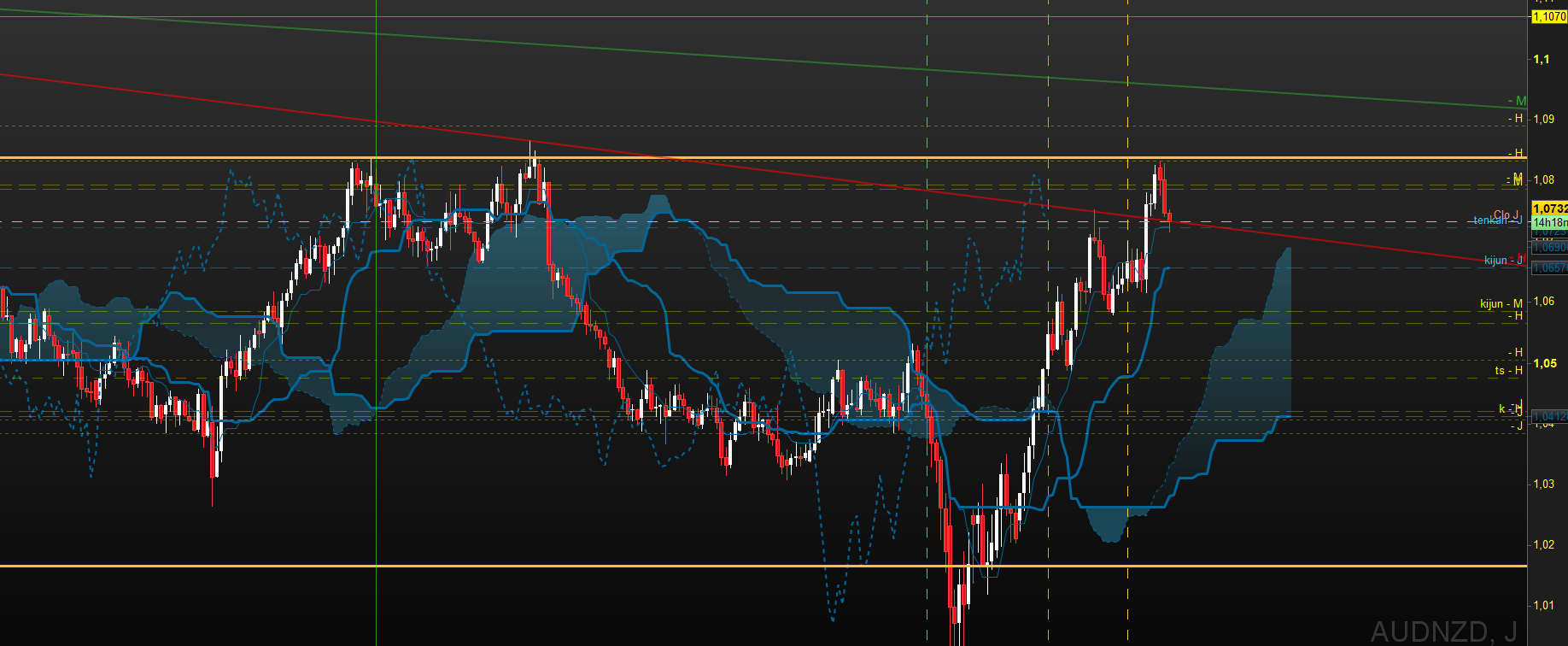This screenshot has height=646, width=1568.
Task: Select the "tenkan - J" level label
Action: point(1495,220)
